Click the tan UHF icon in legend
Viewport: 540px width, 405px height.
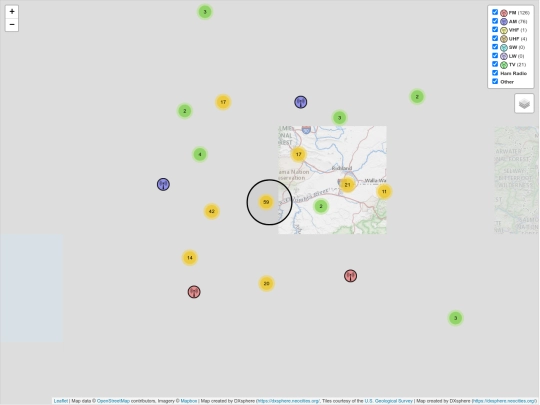(504, 39)
